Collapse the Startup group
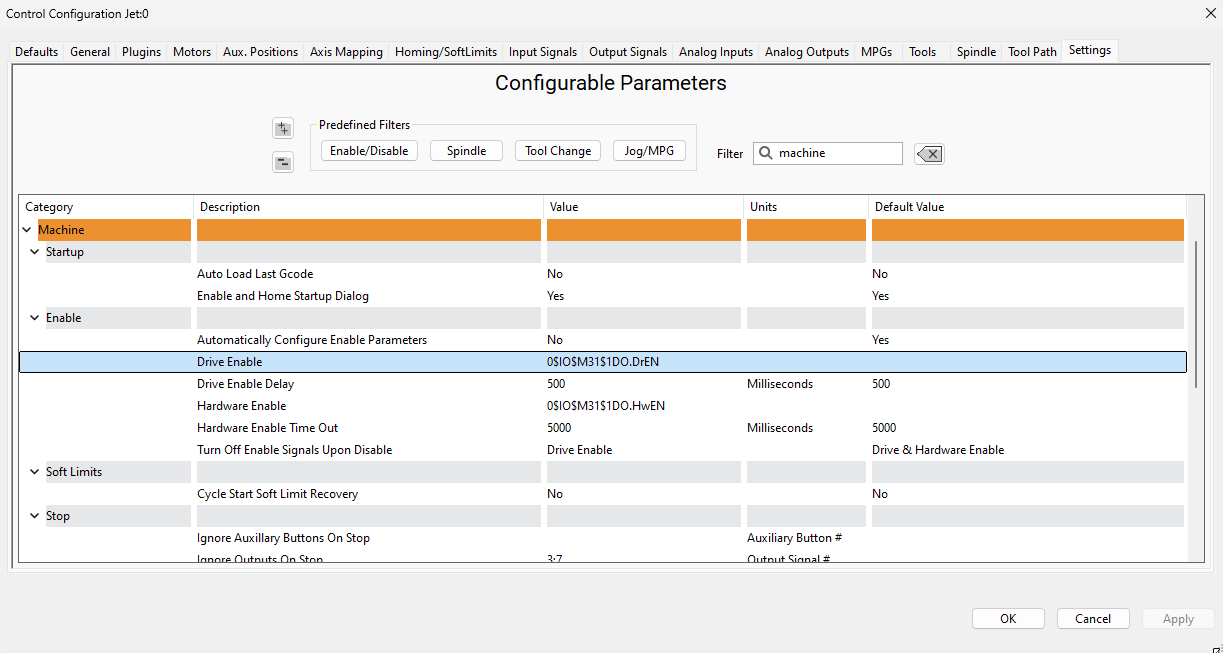This screenshot has height=653, width=1223. coord(35,252)
